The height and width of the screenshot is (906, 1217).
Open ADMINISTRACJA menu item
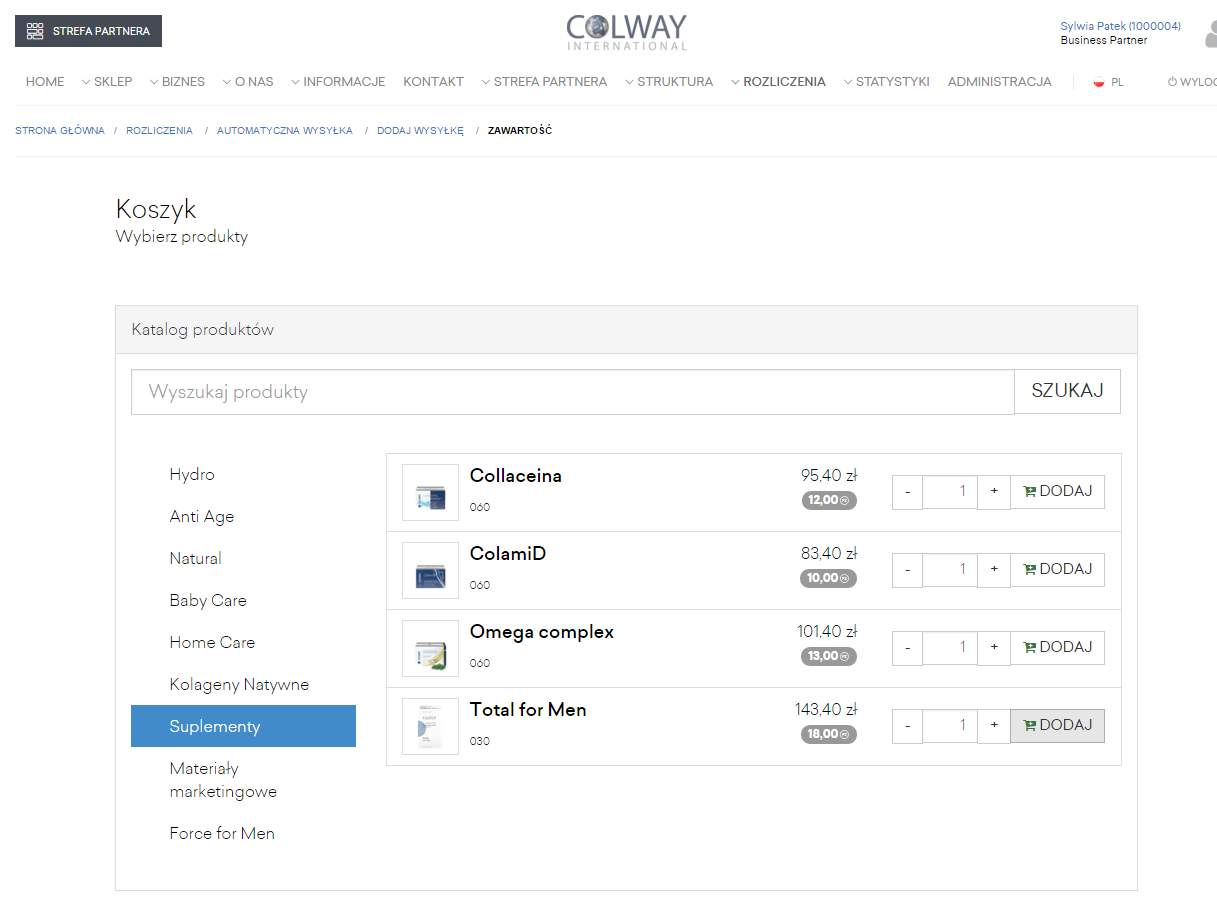(x=1000, y=82)
